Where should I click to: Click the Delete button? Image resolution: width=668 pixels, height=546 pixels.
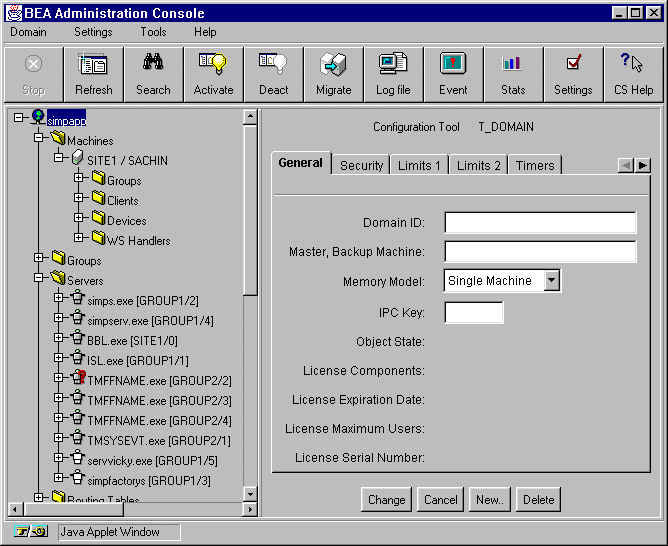[x=538, y=499]
